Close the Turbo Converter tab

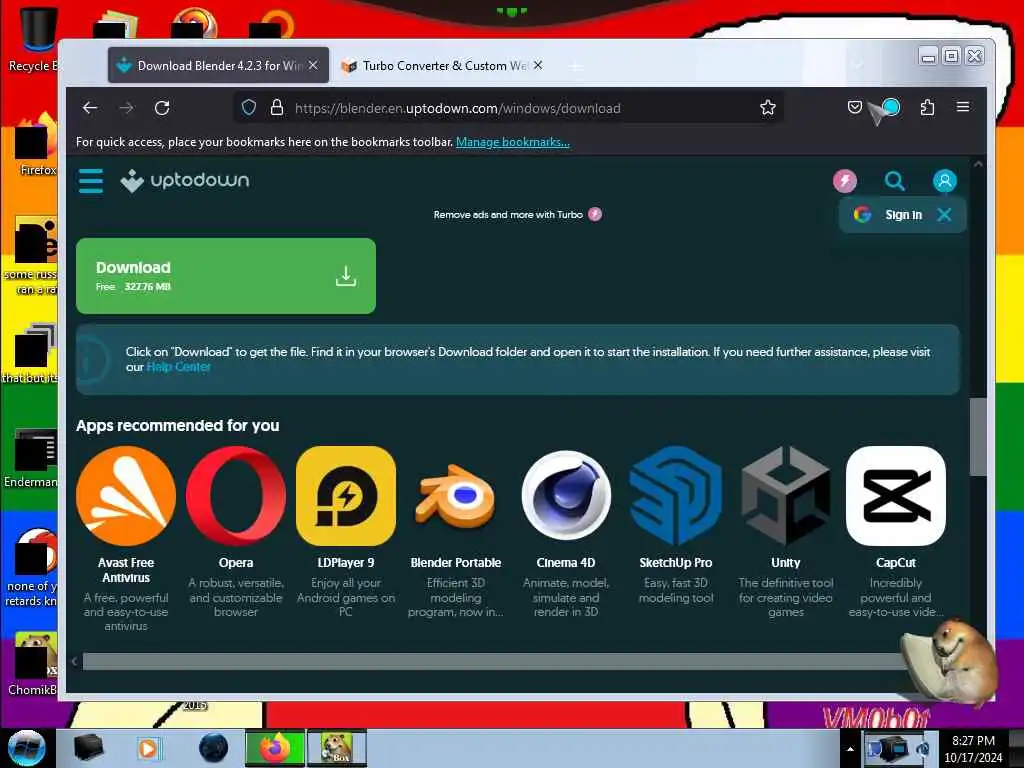click(537, 65)
